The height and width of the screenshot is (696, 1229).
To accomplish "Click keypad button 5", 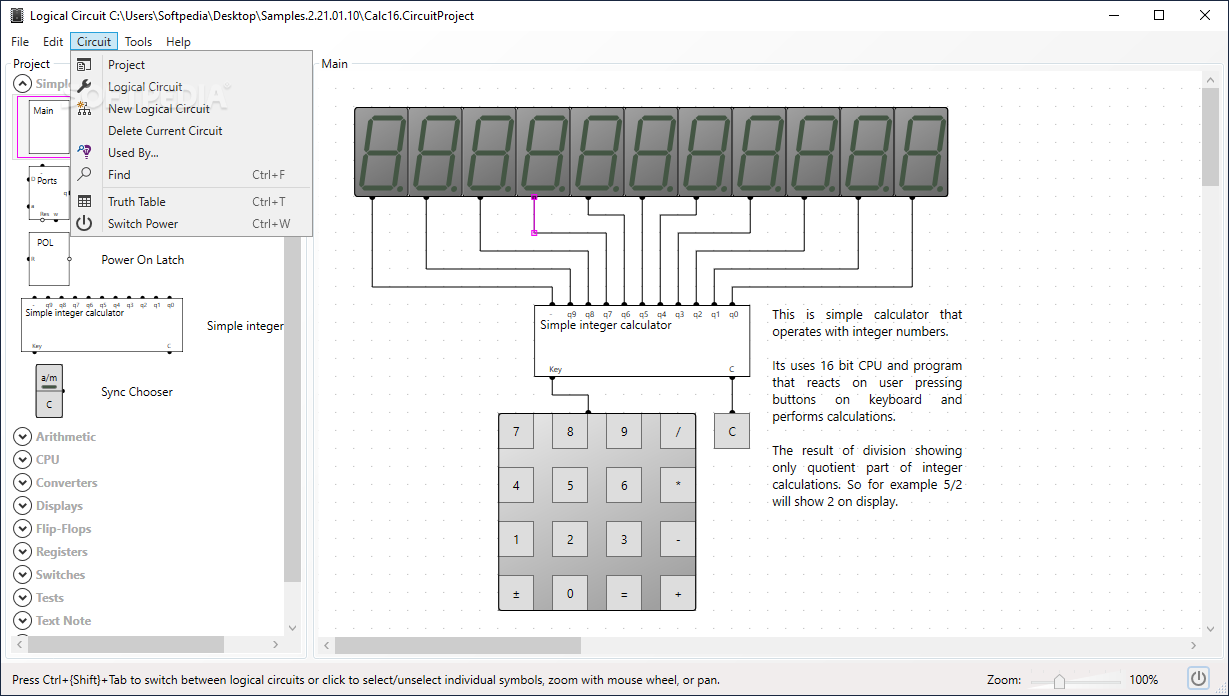I will 570,486.
